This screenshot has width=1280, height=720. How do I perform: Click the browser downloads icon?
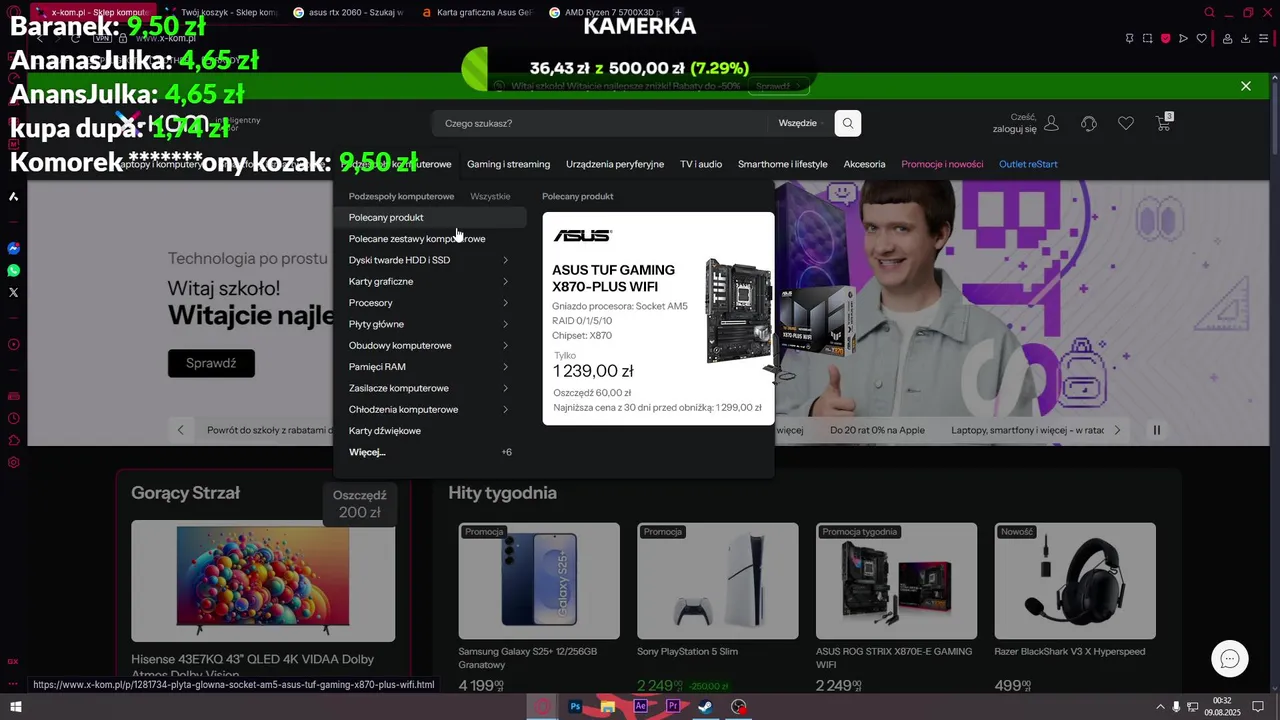tap(1245, 39)
